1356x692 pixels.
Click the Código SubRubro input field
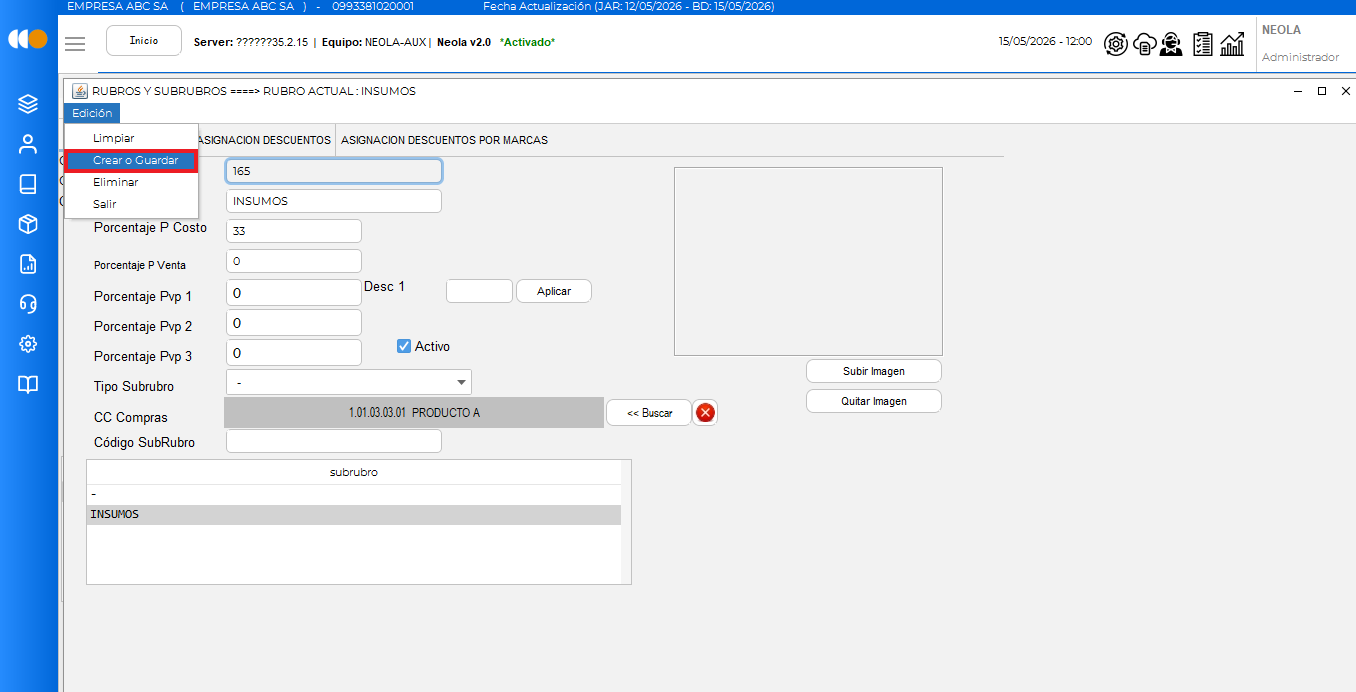click(334, 441)
